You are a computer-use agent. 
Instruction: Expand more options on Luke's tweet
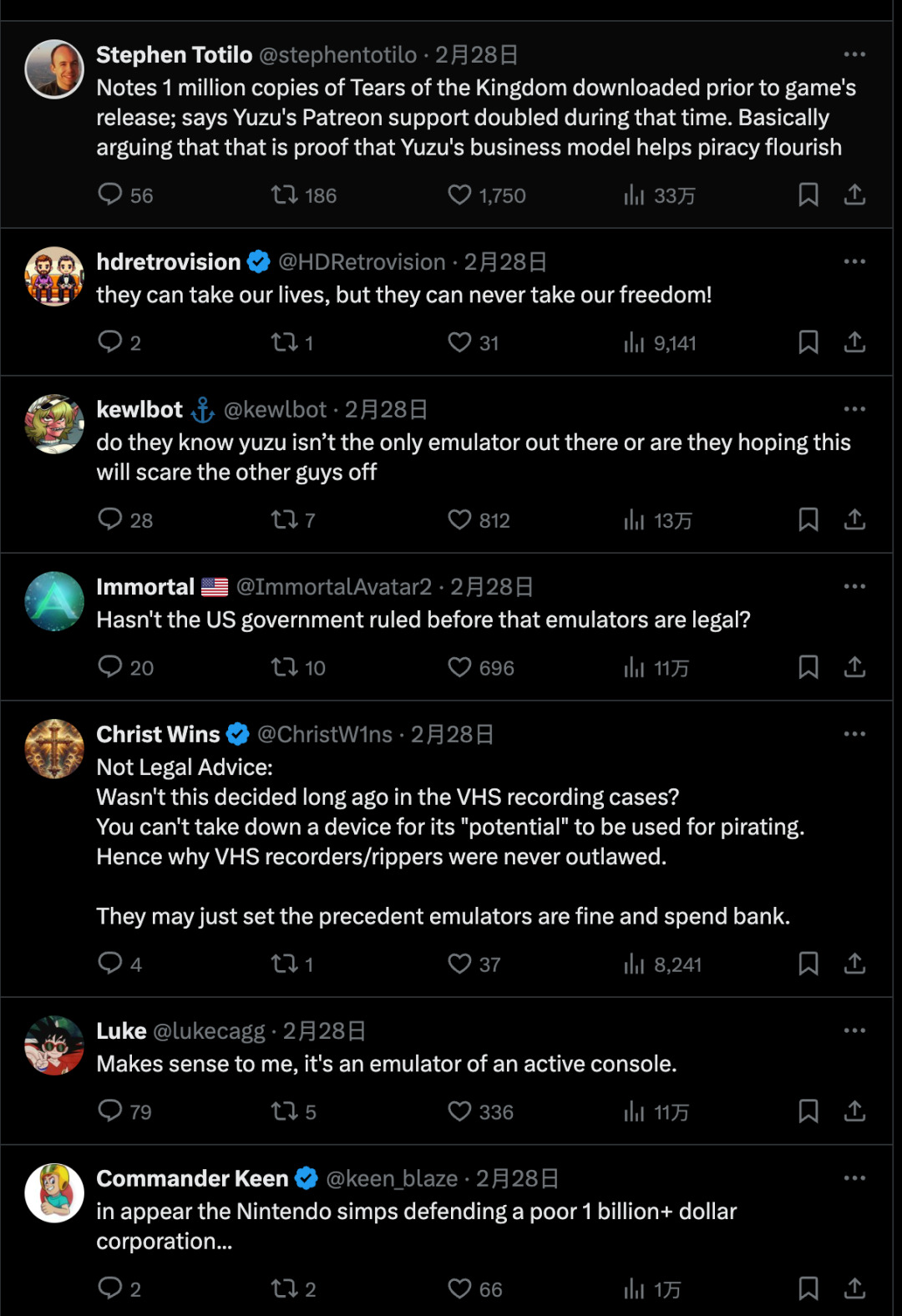[854, 1030]
